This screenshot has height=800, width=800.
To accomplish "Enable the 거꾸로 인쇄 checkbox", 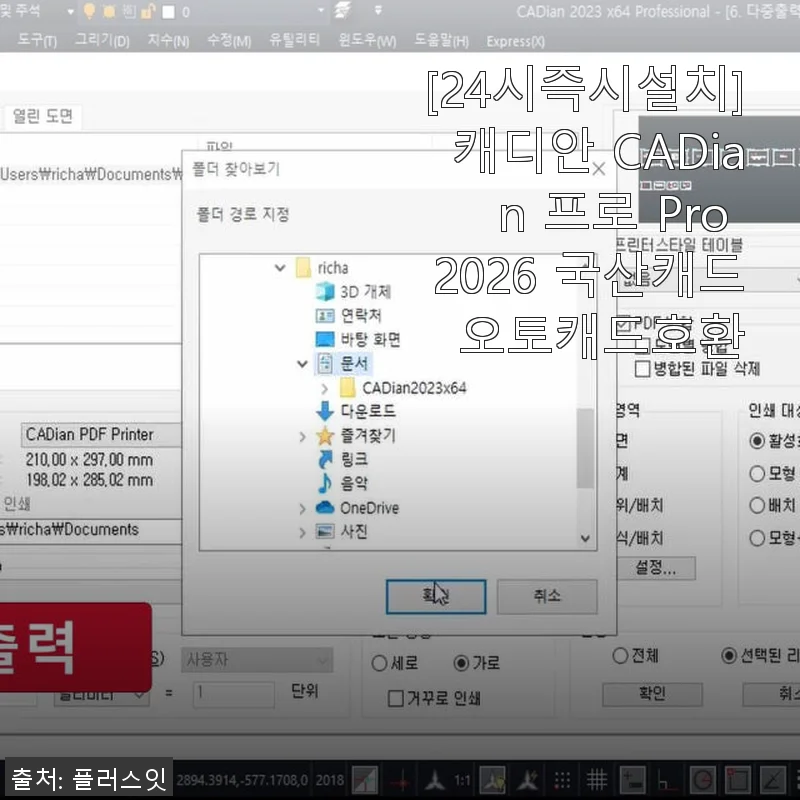I will tap(394, 697).
